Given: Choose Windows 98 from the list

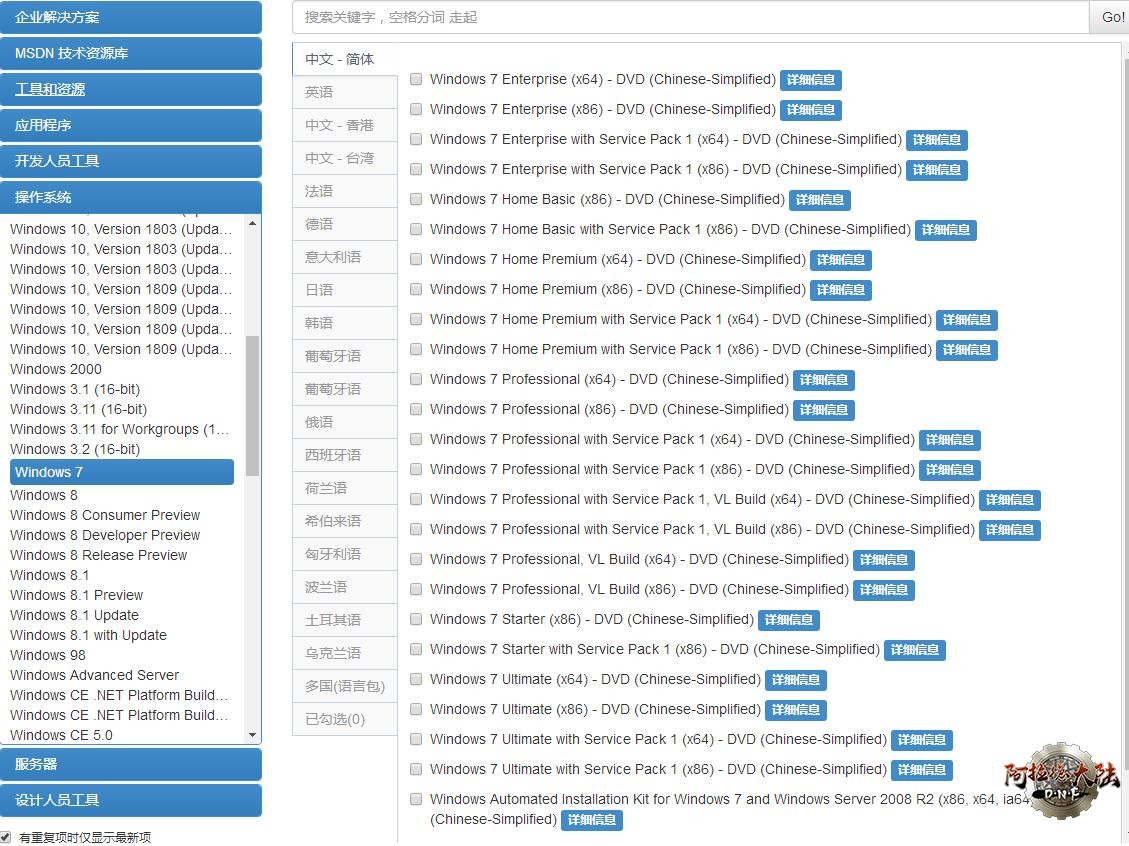Looking at the screenshot, I should [x=48, y=655].
